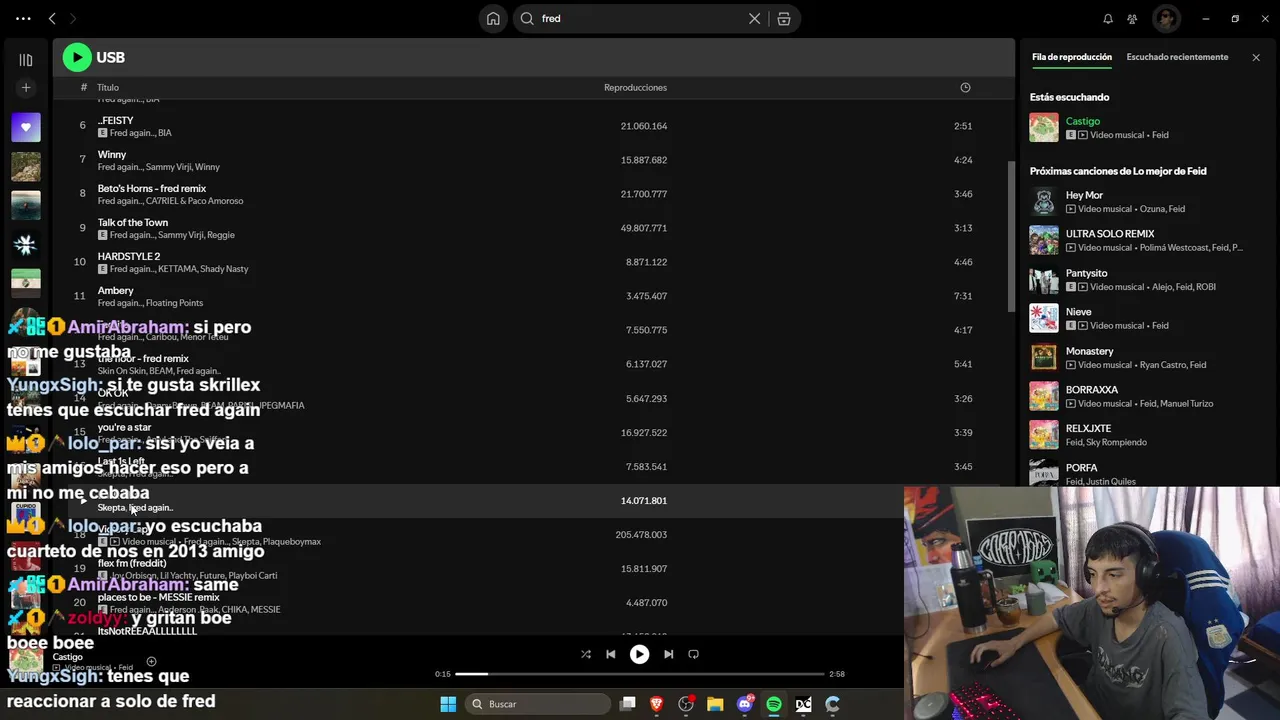The width and height of the screenshot is (1280, 720).
Task: Toggle repeat in the player bar
Action: pos(693,654)
